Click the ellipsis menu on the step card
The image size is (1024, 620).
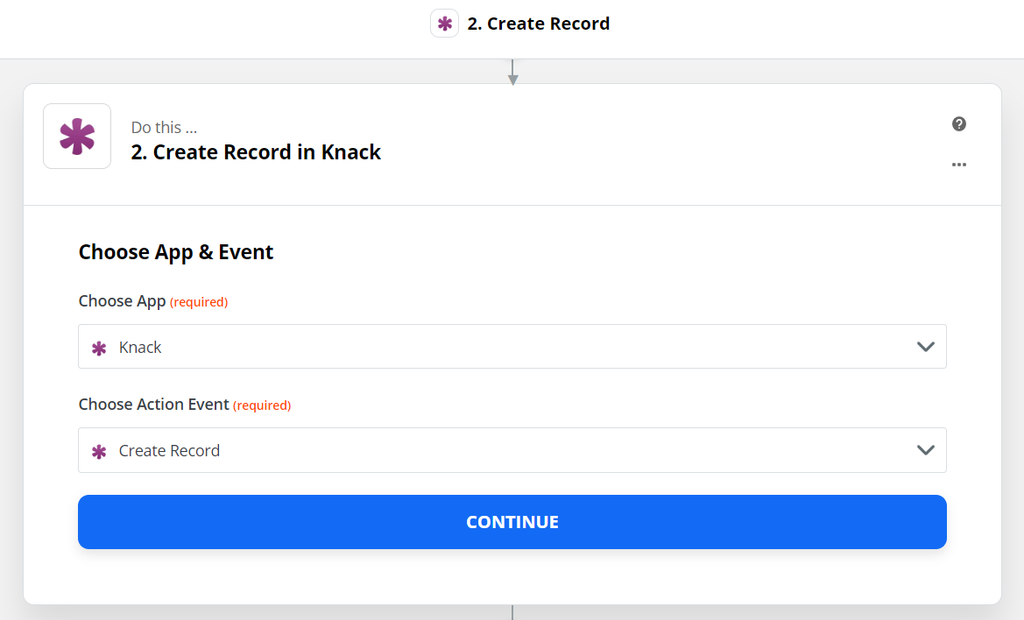[959, 165]
